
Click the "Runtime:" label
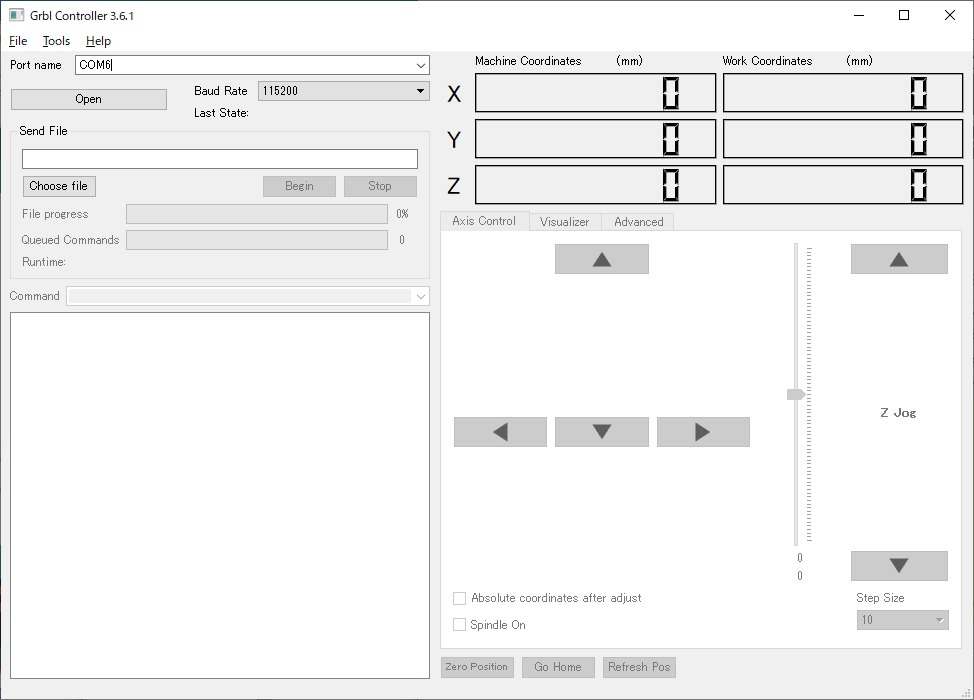[43, 262]
